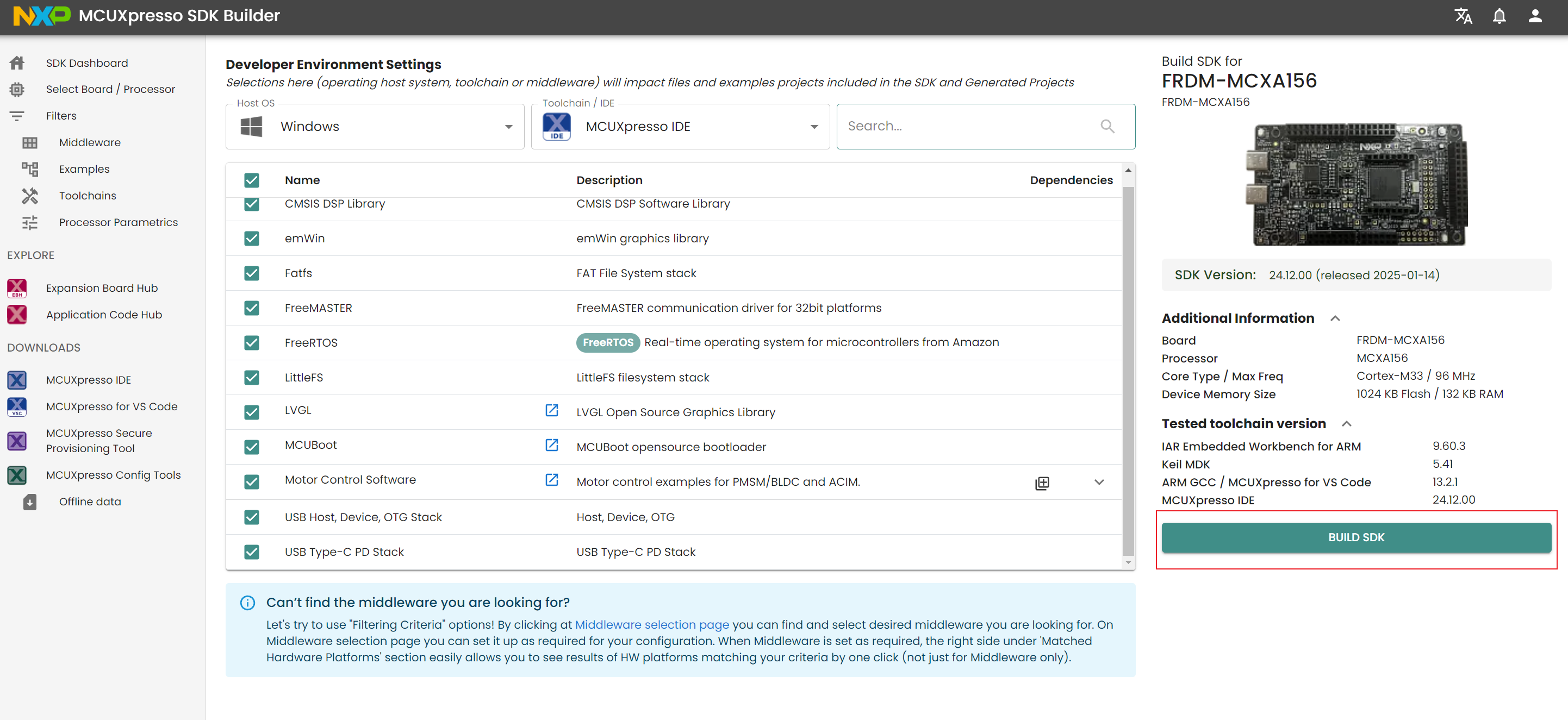The image size is (1568, 720).
Task: Open SDK Dashboard in sidebar
Action: click(86, 62)
